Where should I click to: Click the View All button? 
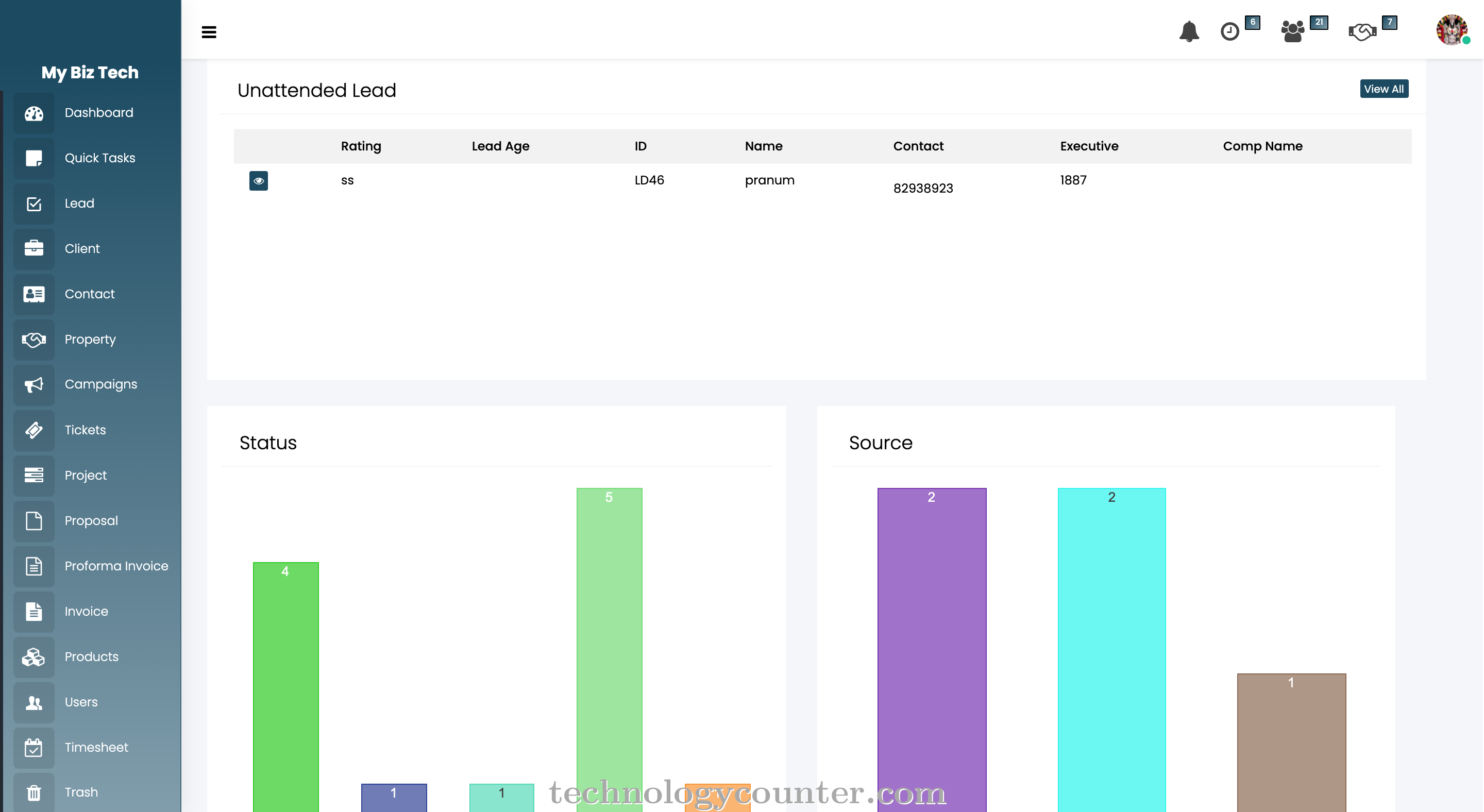click(1384, 89)
